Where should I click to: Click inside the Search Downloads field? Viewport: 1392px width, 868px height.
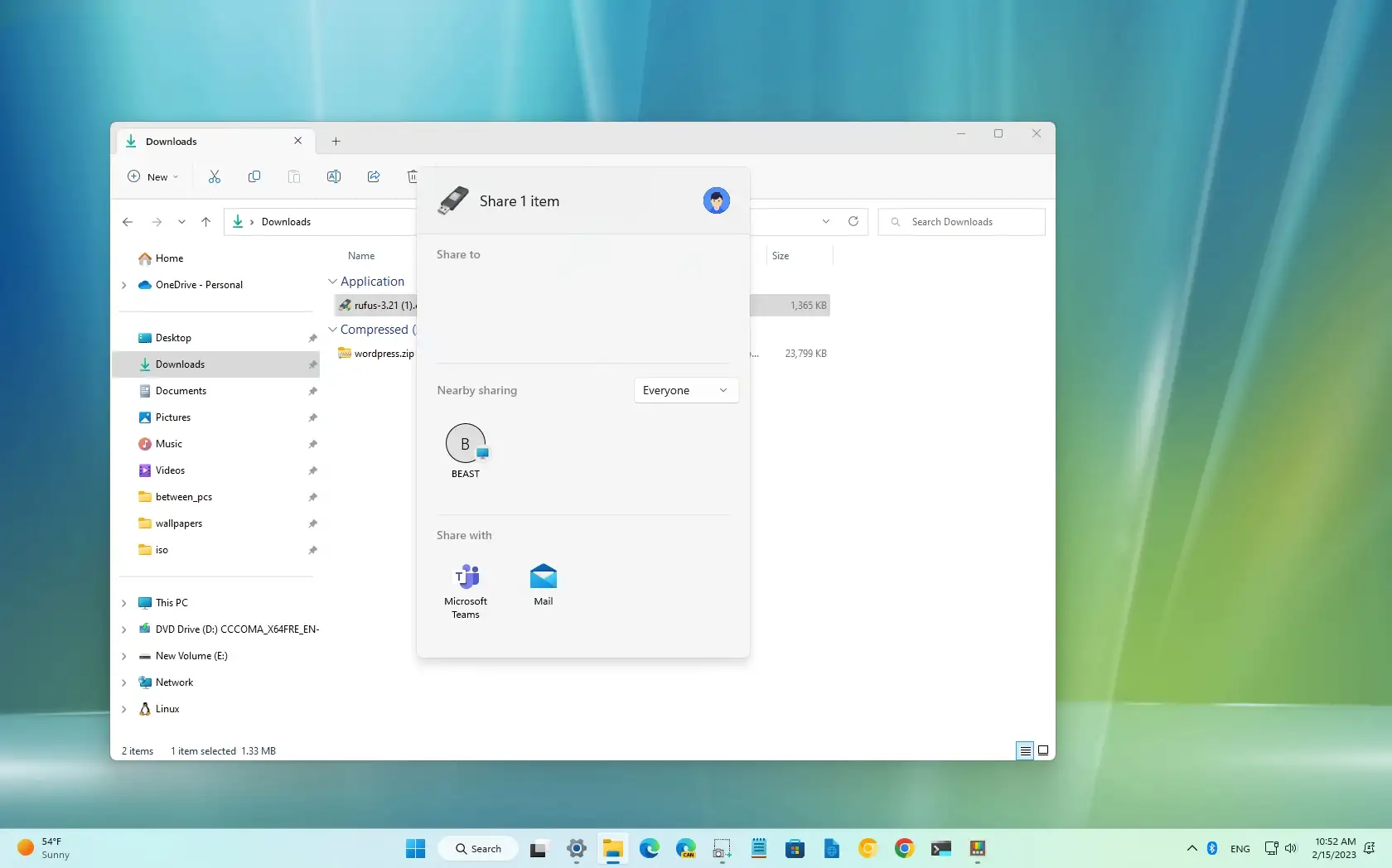click(961, 221)
